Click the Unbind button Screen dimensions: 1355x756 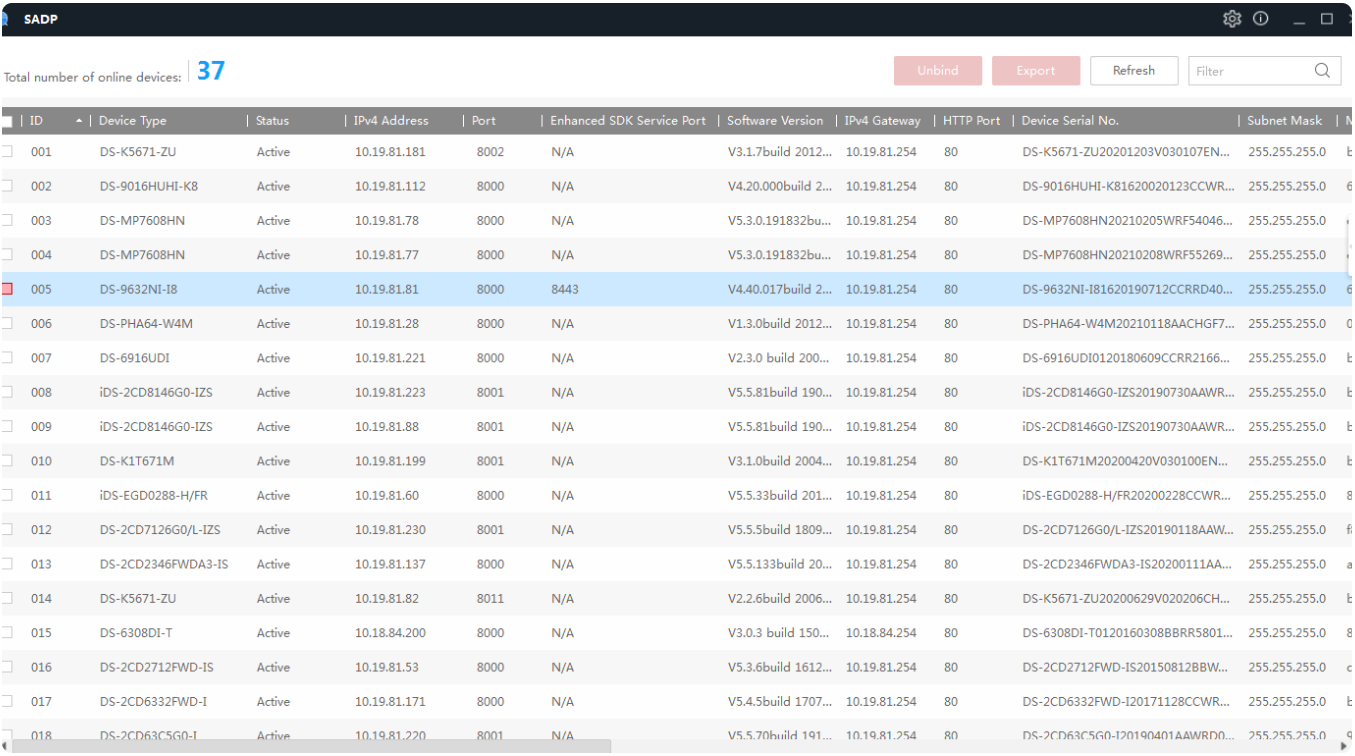click(937, 71)
